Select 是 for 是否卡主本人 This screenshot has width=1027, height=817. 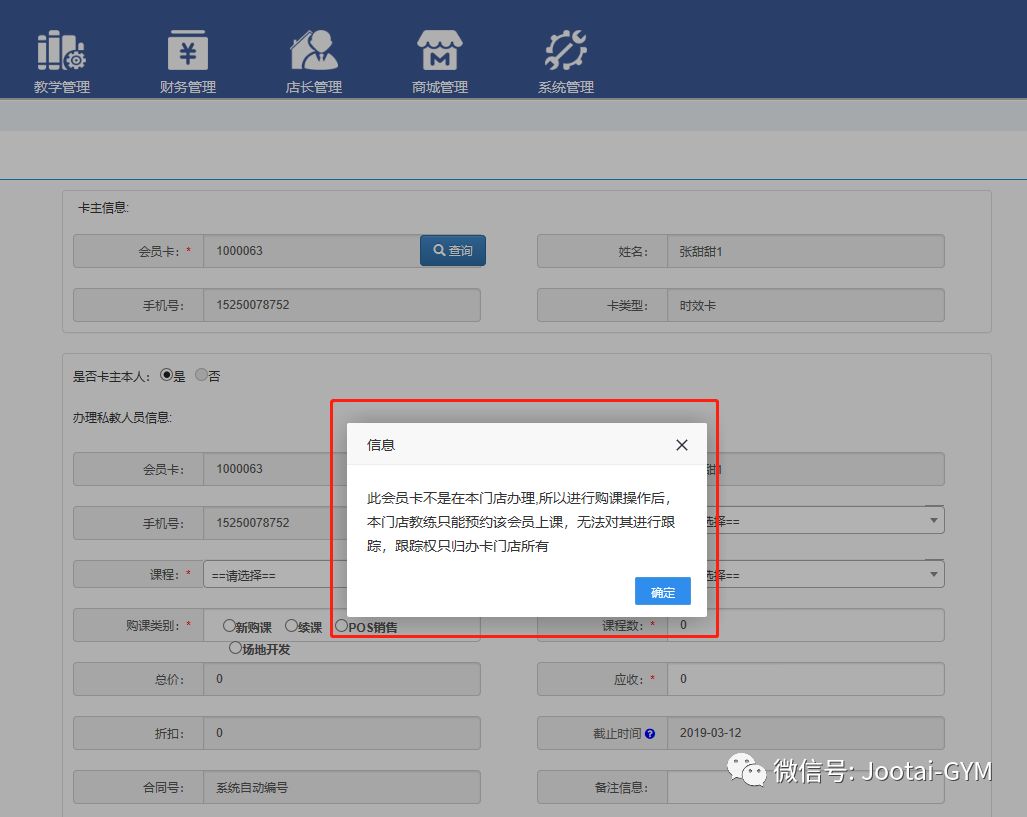pos(166,375)
